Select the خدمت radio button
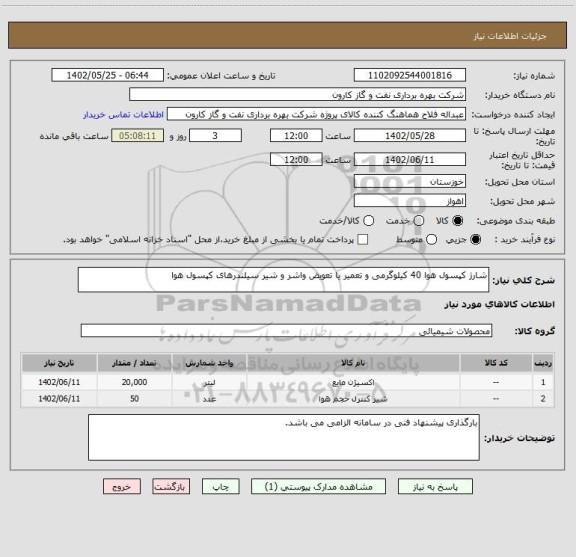The width and height of the screenshot is (576, 557). 419,220
